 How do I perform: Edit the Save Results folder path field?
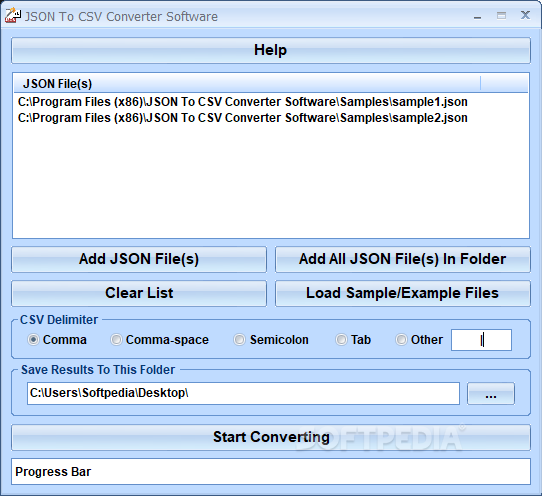[243, 393]
